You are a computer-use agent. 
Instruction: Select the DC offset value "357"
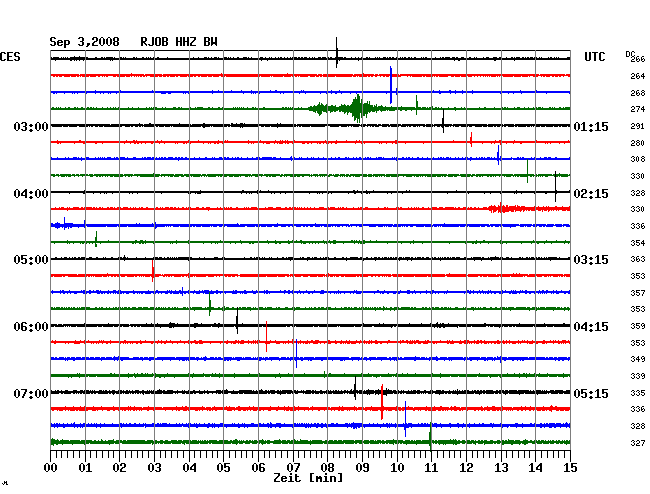pyautogui.click(x=638, y=293)
